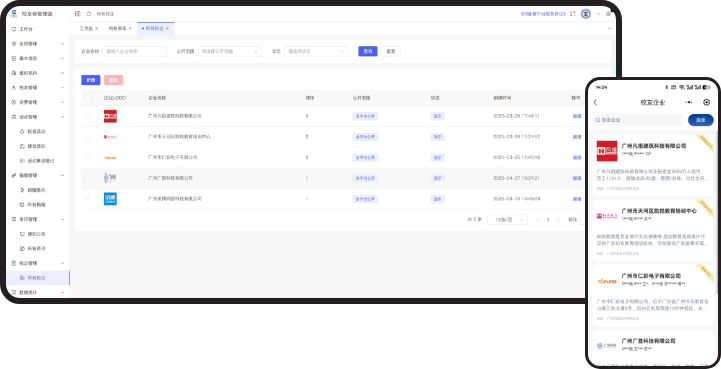Click 编辑 for the 2025-03-25 11:40:16 row
Image resolution: width=721 pixels, height=369 pixels.
coord(577,157)
